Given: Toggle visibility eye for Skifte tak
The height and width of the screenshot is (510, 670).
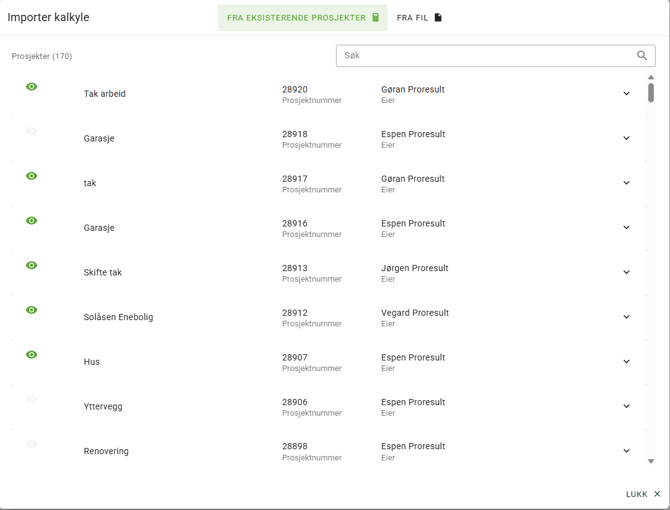Looking at the screenshot, I should point(32,266).
